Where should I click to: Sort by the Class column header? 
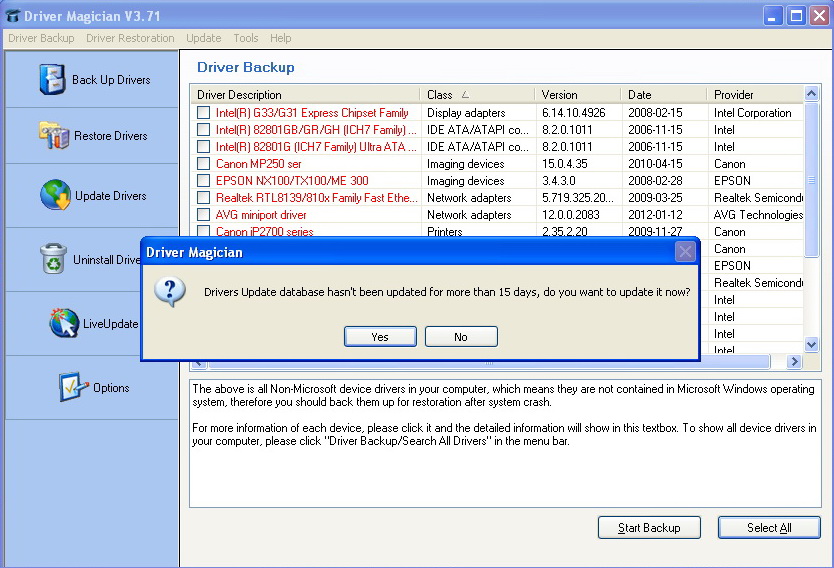(477, 95)
